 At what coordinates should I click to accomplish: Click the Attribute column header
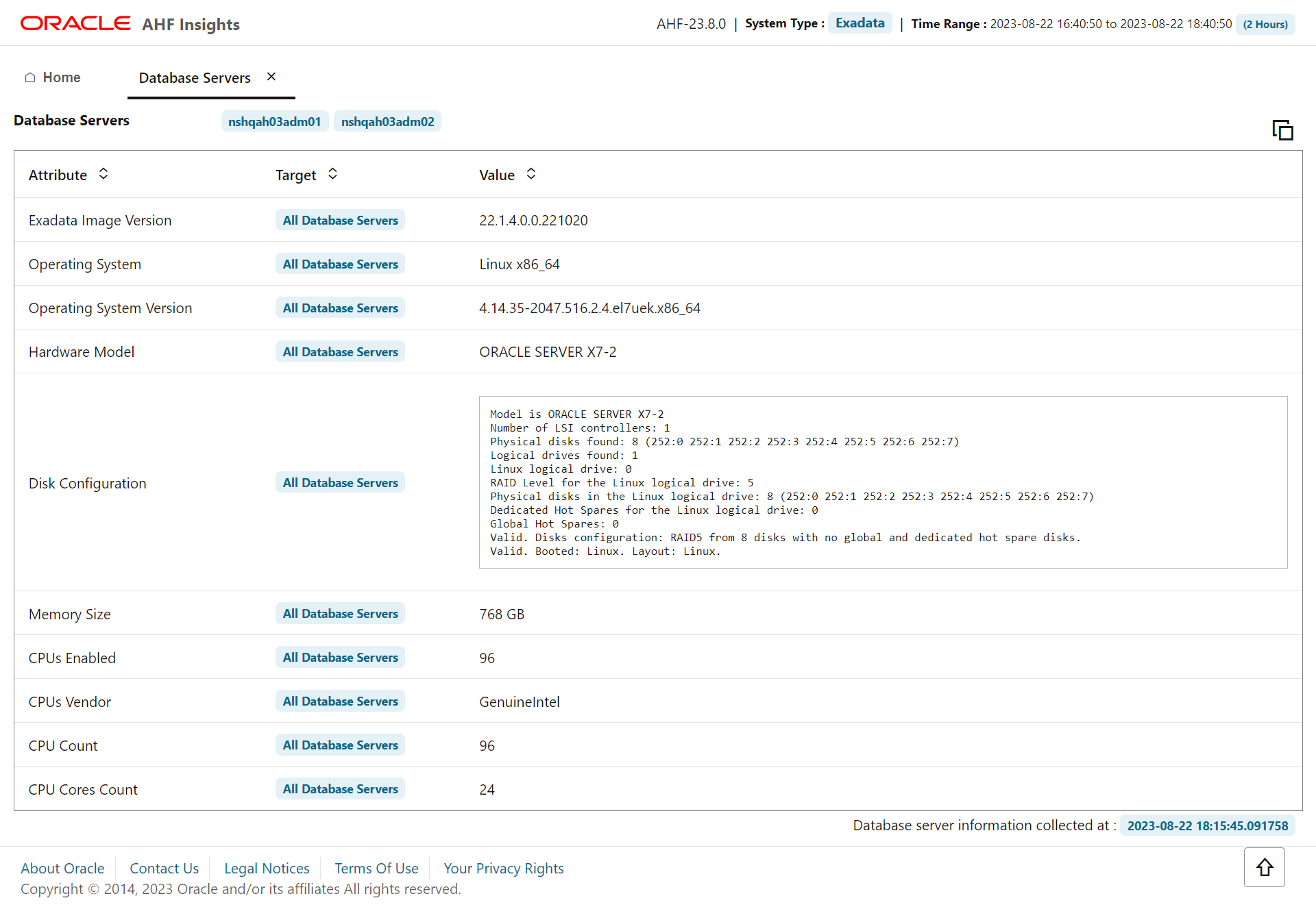coord(58,175)
